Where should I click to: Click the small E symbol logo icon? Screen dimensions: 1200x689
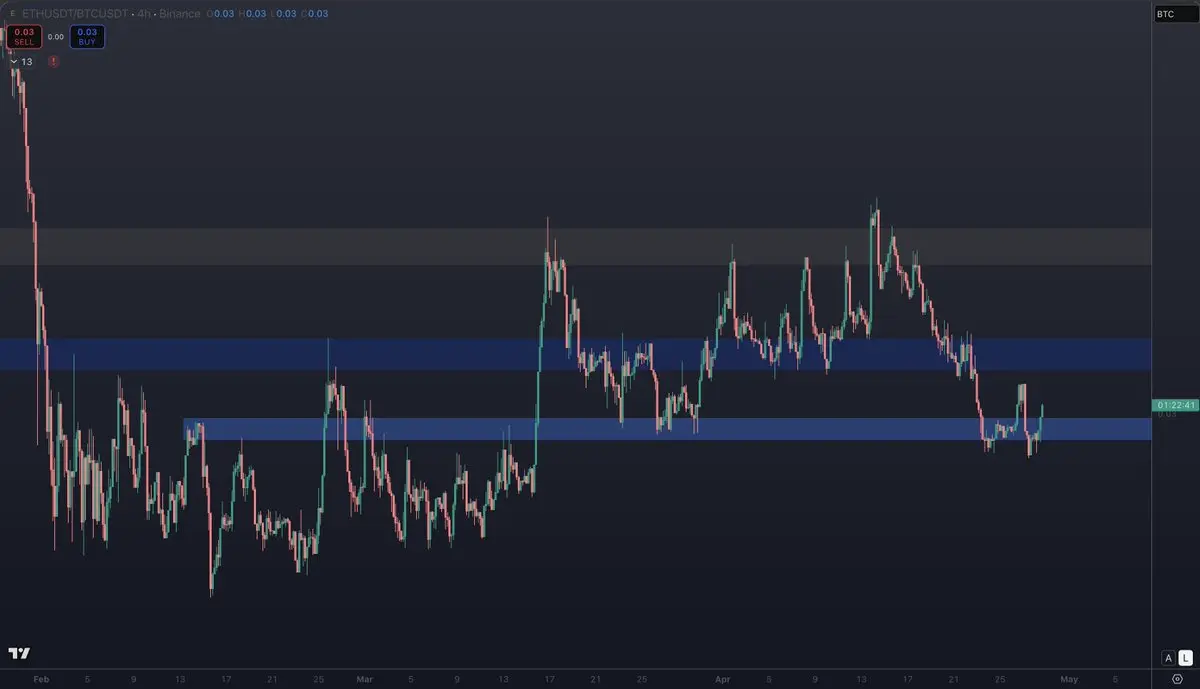click(x=12, y=14)
